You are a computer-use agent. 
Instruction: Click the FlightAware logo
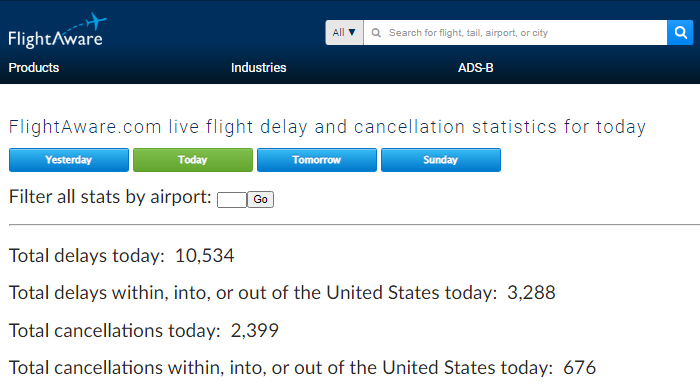click(58, 30)
